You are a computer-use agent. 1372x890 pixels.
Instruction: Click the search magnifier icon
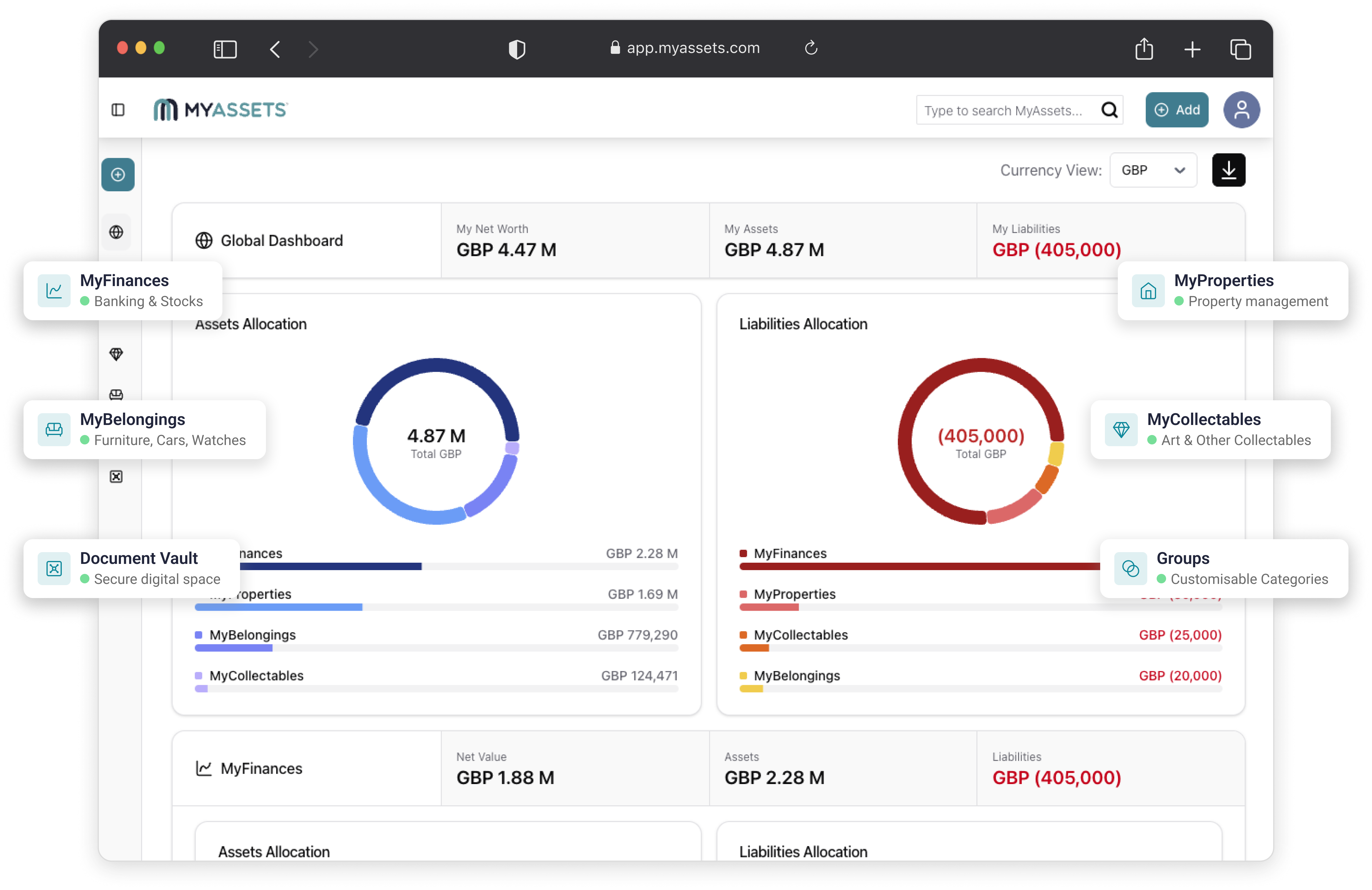click(1109, 109)
